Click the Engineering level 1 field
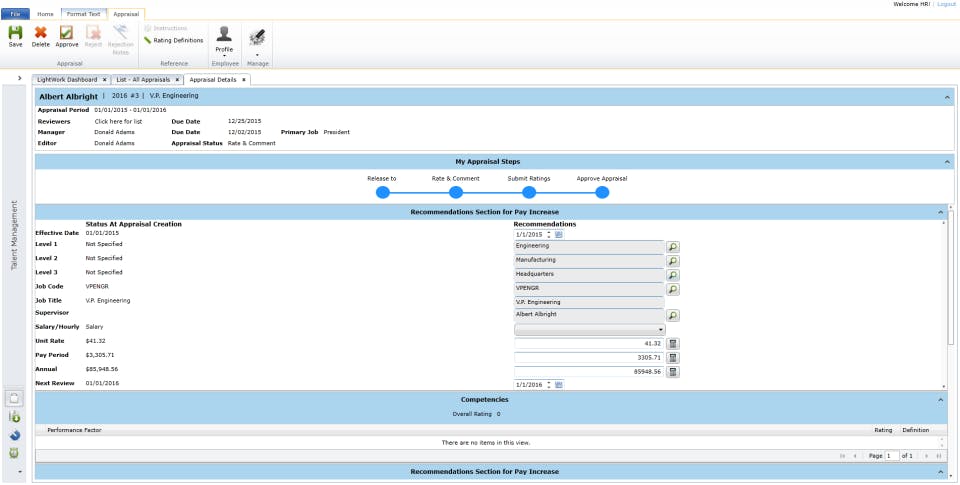 [589, 247]
